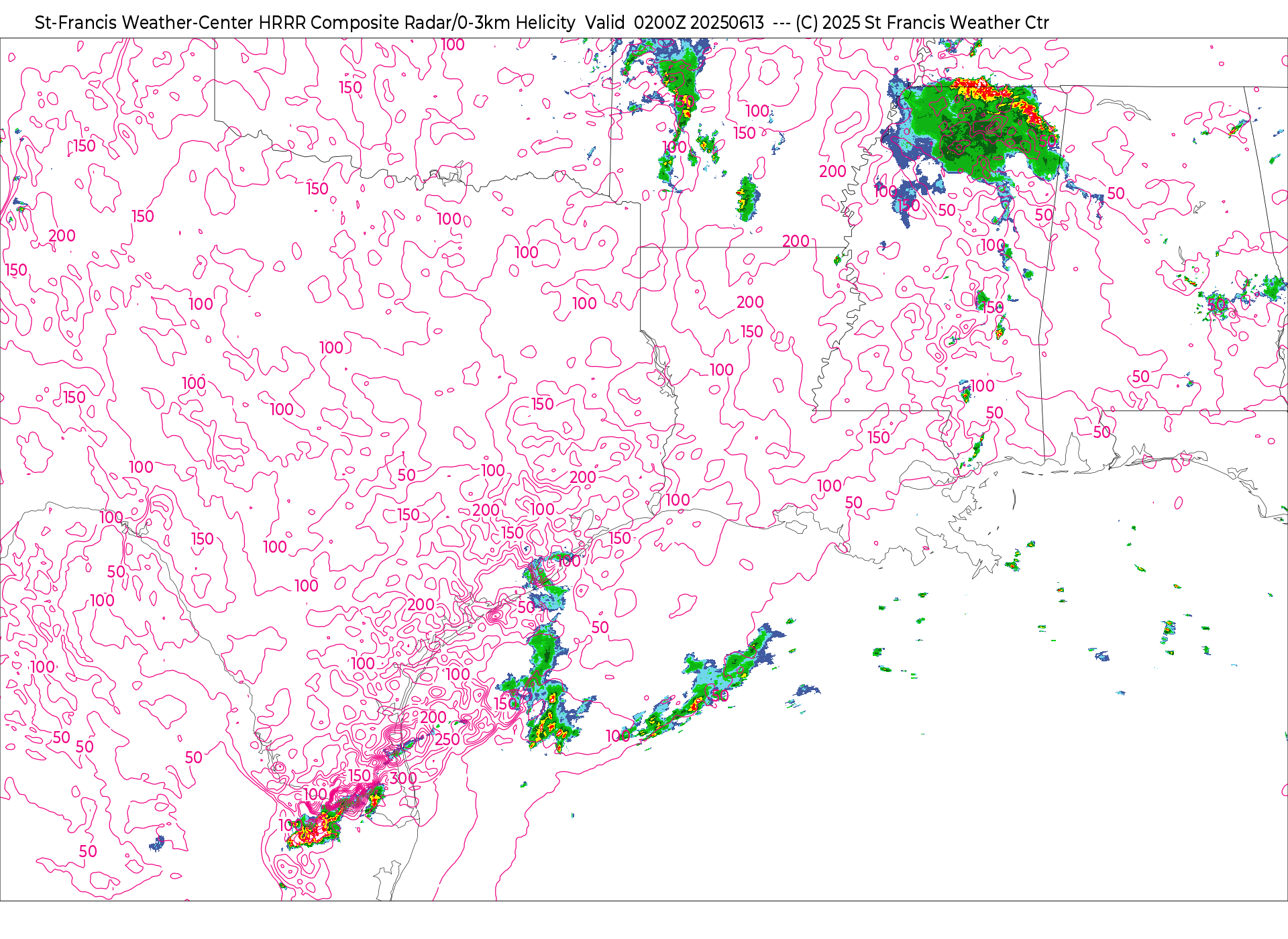Click the "(C) 2025 St Francis Weather Ctr" copyright
Screen dimensions: 1288x939
tap(922, 23)
